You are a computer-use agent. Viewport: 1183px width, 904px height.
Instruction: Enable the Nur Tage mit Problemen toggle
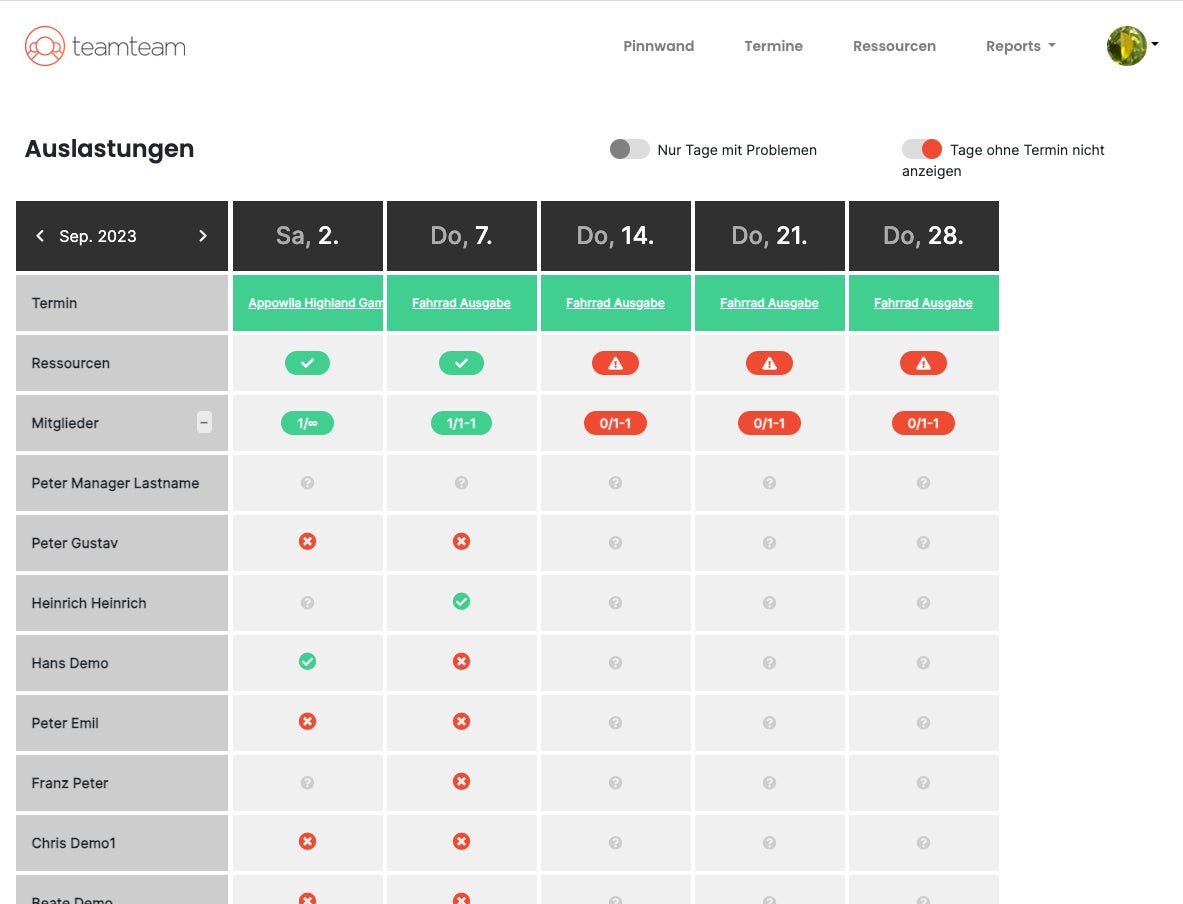tap(629, 149)
